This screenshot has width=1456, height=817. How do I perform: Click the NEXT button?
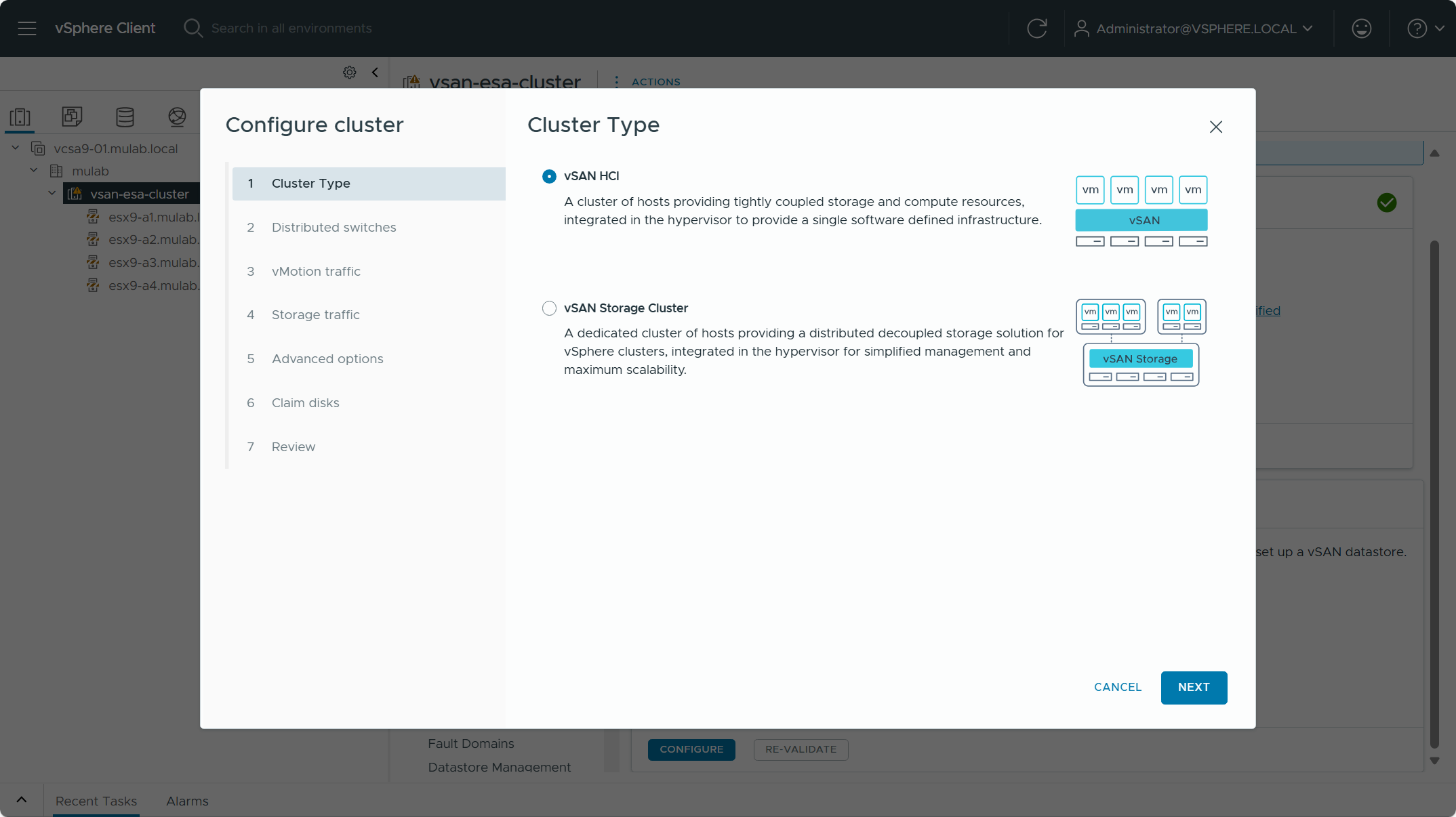tap(1193, 688)
